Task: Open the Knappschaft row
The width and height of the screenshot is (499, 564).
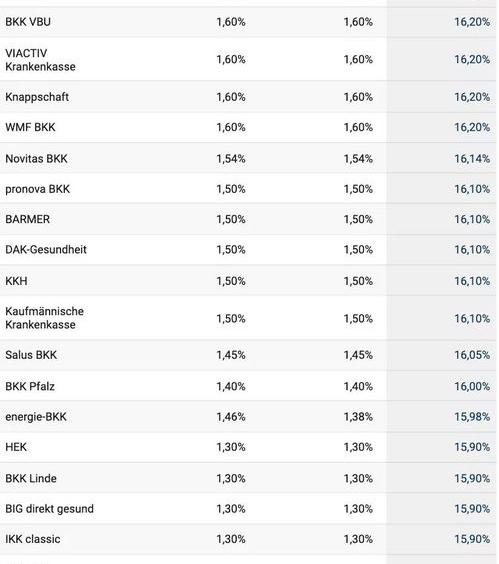Action: [37, 97]
